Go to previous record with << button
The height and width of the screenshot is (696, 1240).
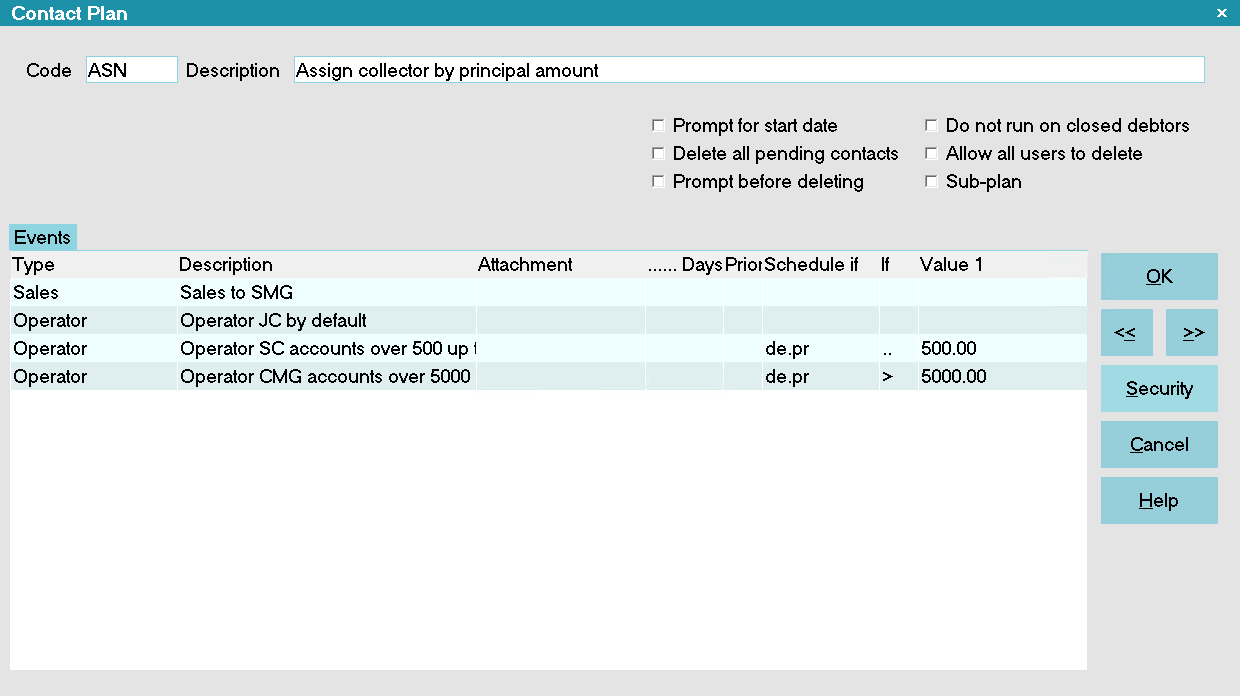(1127, 333)
